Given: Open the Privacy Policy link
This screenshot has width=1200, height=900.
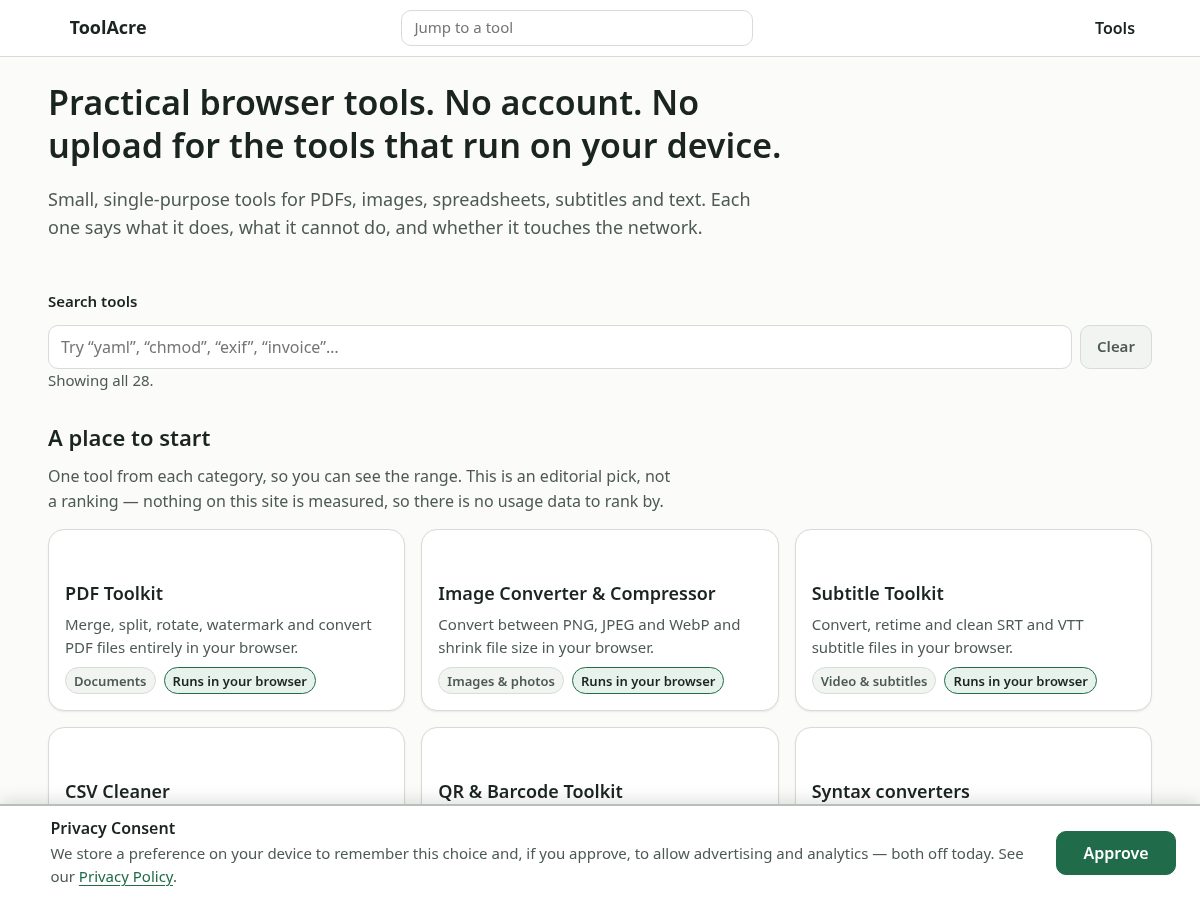Looking at the screenshot, I should coord(126,877).
